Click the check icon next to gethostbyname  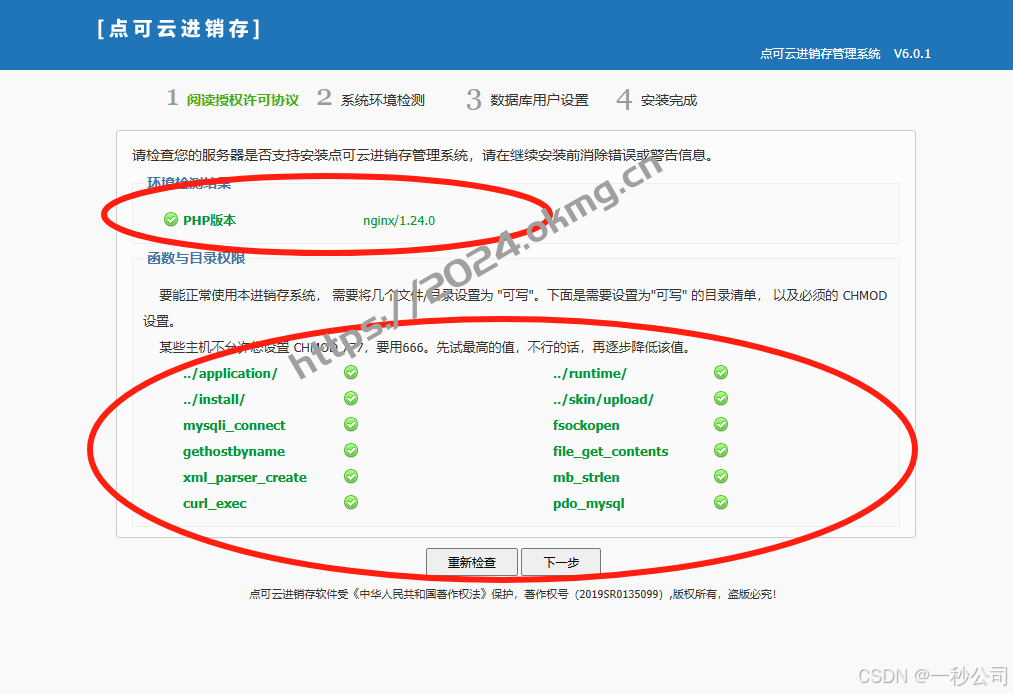[x=350, y=450]
